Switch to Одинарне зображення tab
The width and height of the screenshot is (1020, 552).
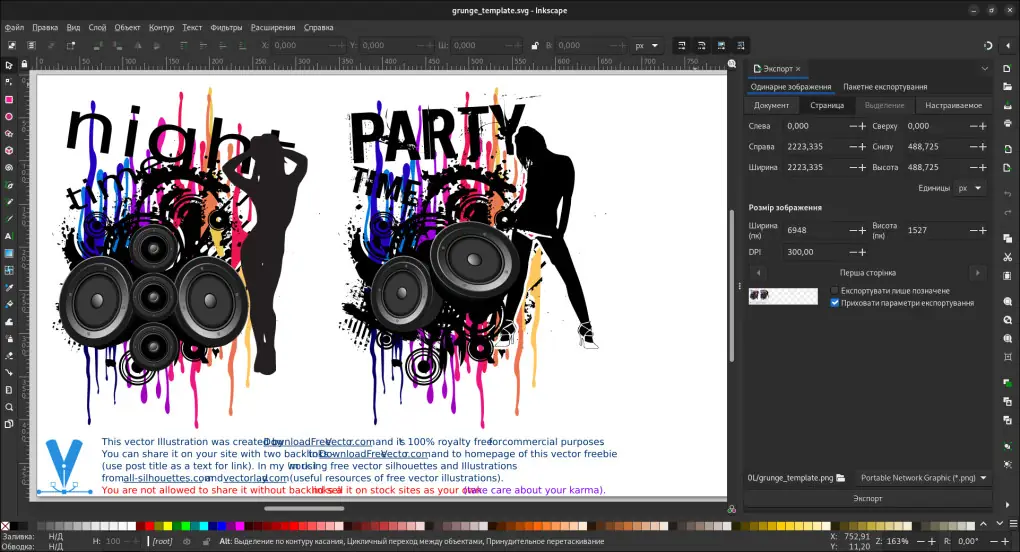coord(790,86)
